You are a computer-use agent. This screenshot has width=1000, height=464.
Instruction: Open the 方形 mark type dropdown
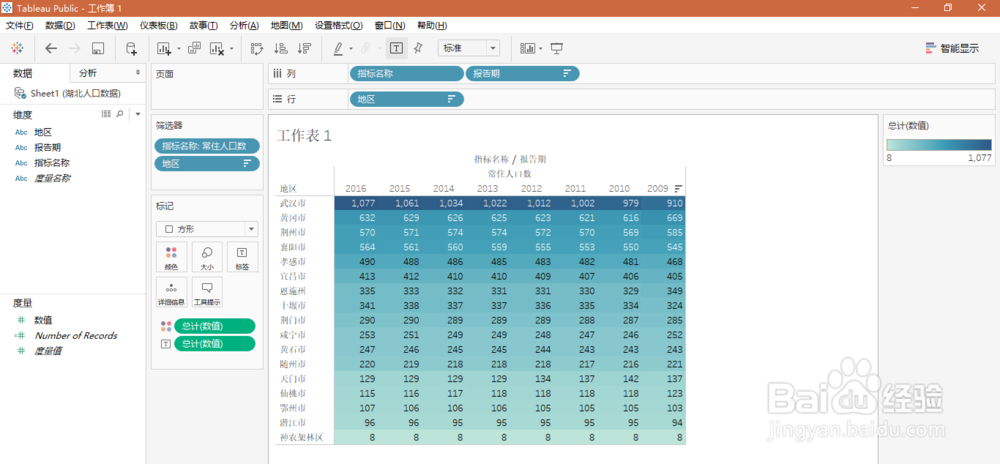pyautogui.click(x=207, y=229)
